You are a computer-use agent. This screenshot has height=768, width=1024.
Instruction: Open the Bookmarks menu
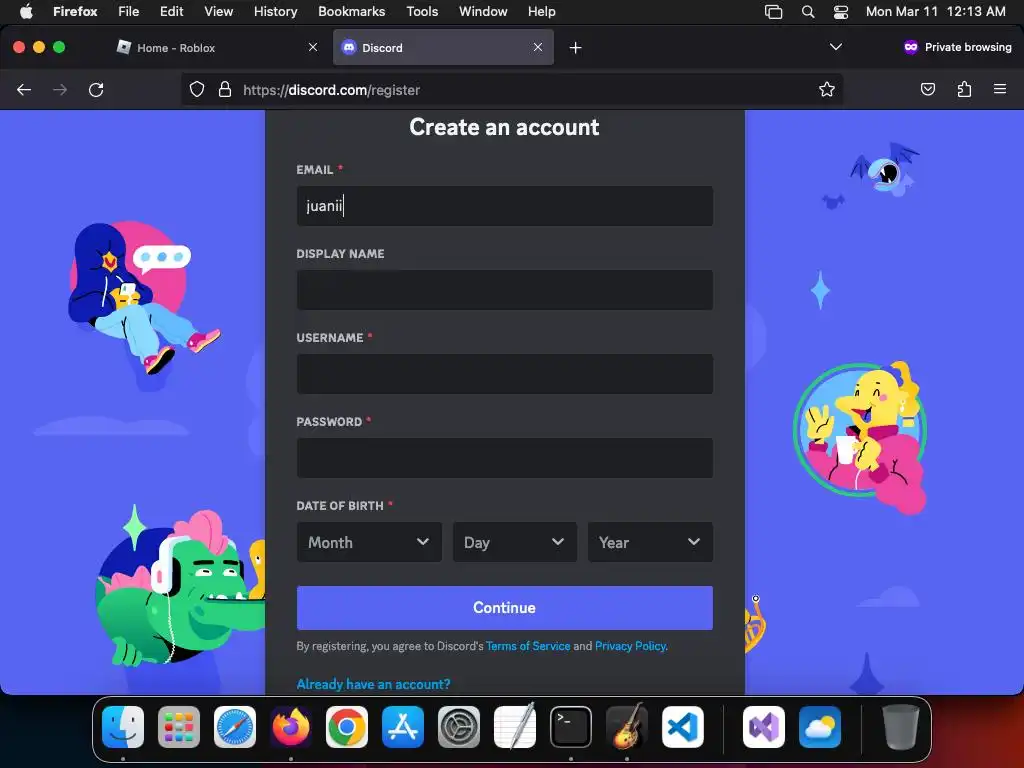pos(351,11)
